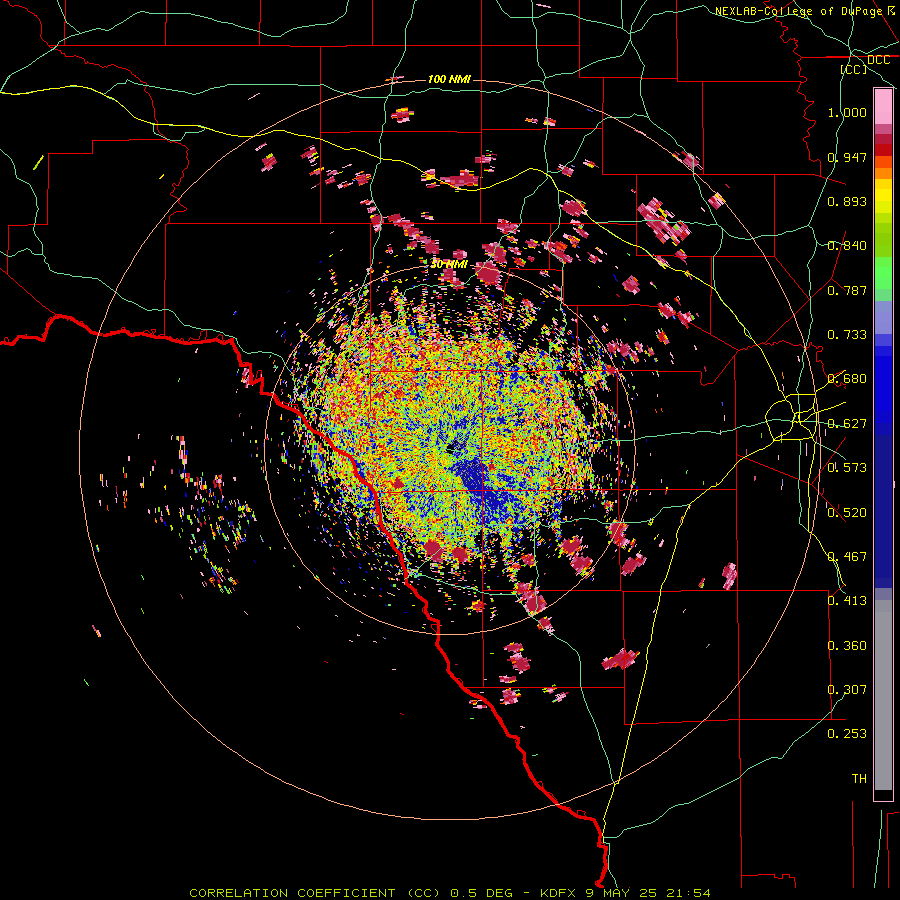This screenshot has height=900, width=900.
Task: Click the 0.307 scale value
Action: 847,690
